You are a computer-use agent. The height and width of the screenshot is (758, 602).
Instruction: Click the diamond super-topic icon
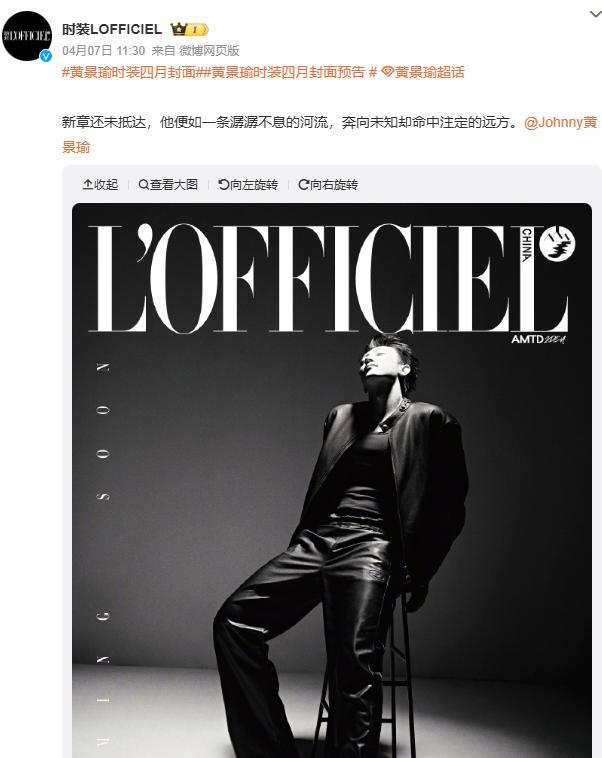[387, 73]
